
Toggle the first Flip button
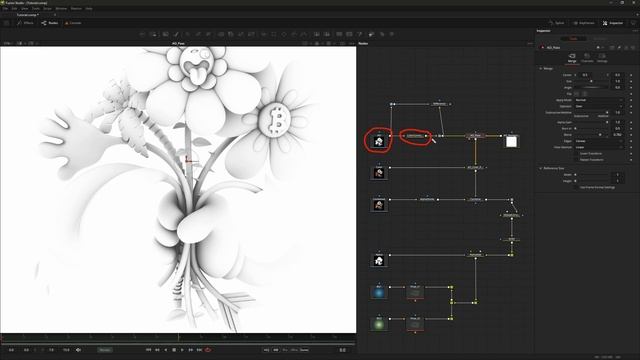[577, 94]
